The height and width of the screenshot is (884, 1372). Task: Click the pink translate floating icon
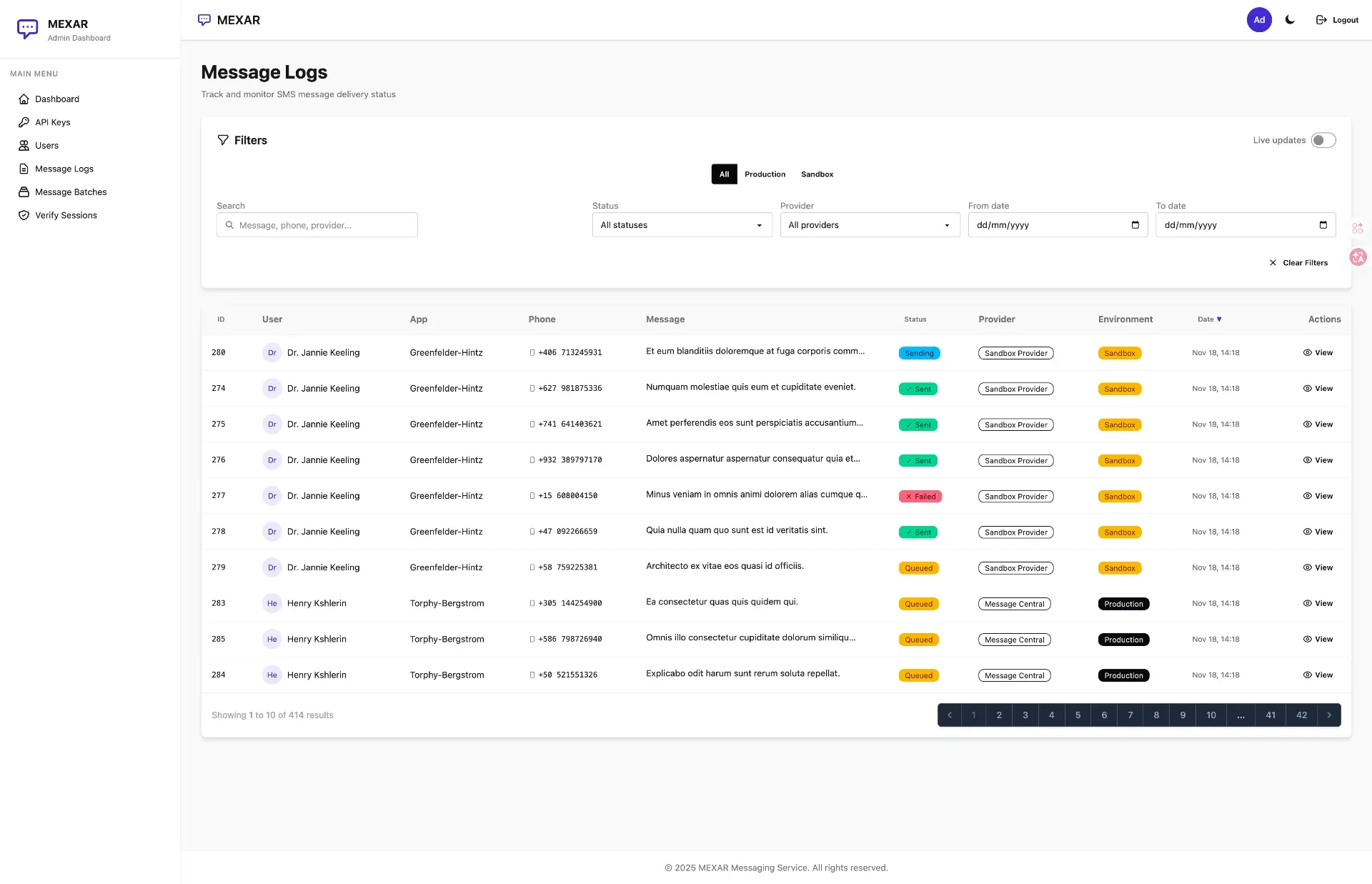click(x=1357, y=257)
